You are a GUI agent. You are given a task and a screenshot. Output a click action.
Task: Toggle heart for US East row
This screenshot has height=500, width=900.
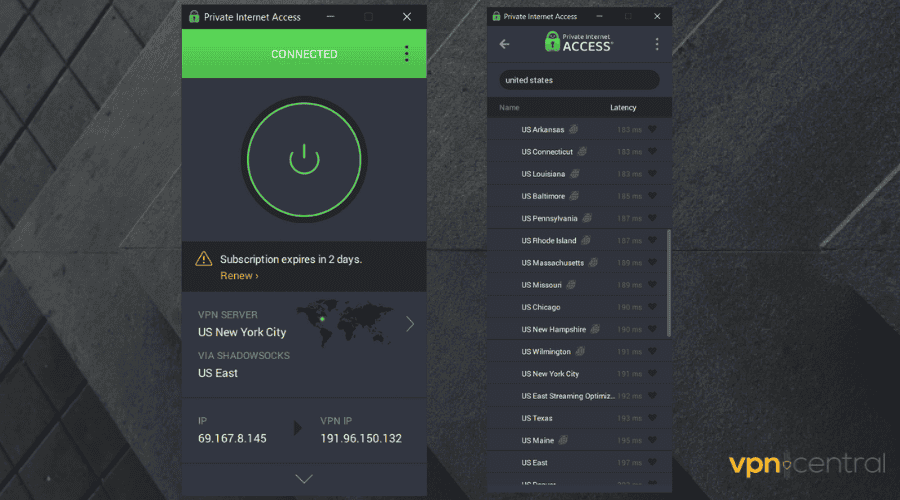(652, 462)
